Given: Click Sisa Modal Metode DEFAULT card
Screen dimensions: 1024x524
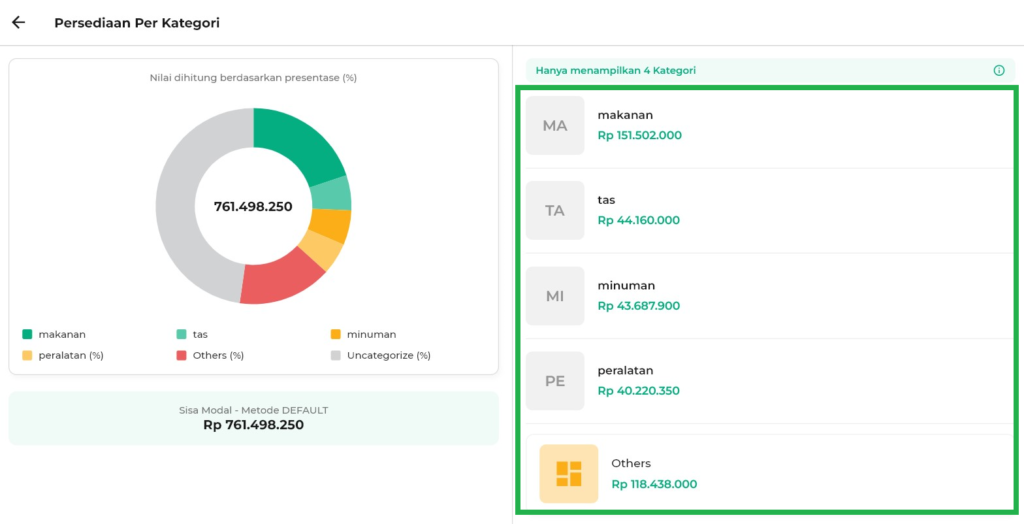Looking at the screenshot, I should tap(253, 418).
